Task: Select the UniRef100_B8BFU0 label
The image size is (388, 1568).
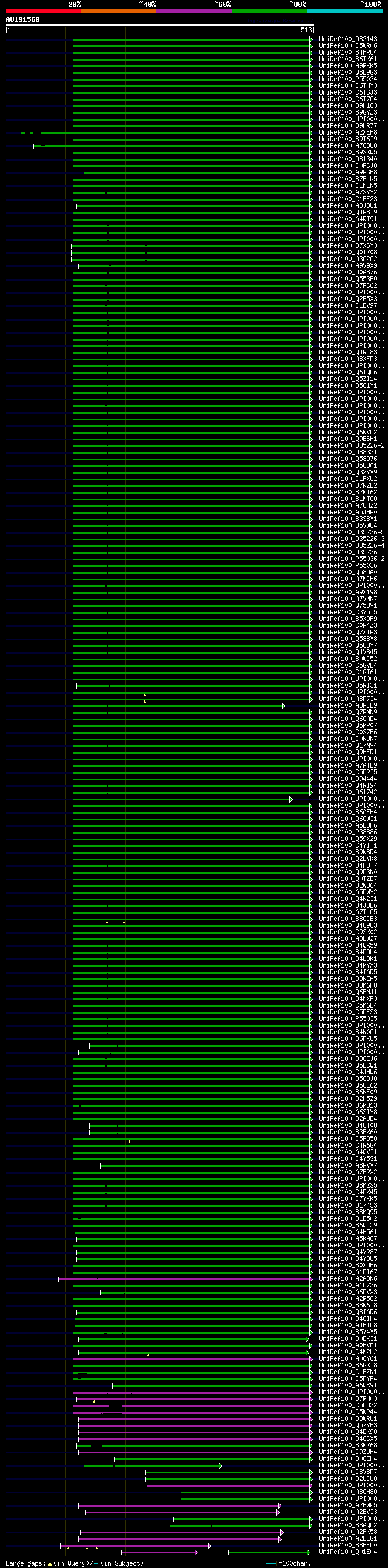Action: click(348, 1546)
